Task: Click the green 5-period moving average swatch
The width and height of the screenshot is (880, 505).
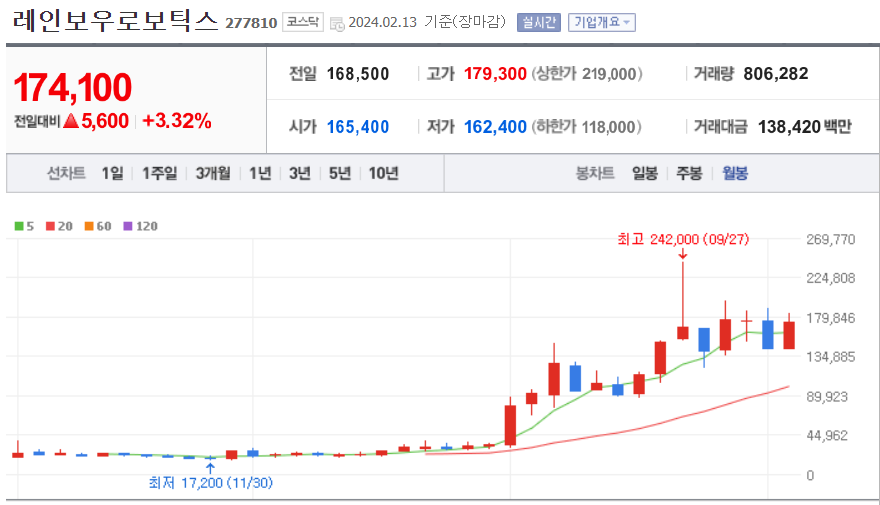Action: pos(19,226)
